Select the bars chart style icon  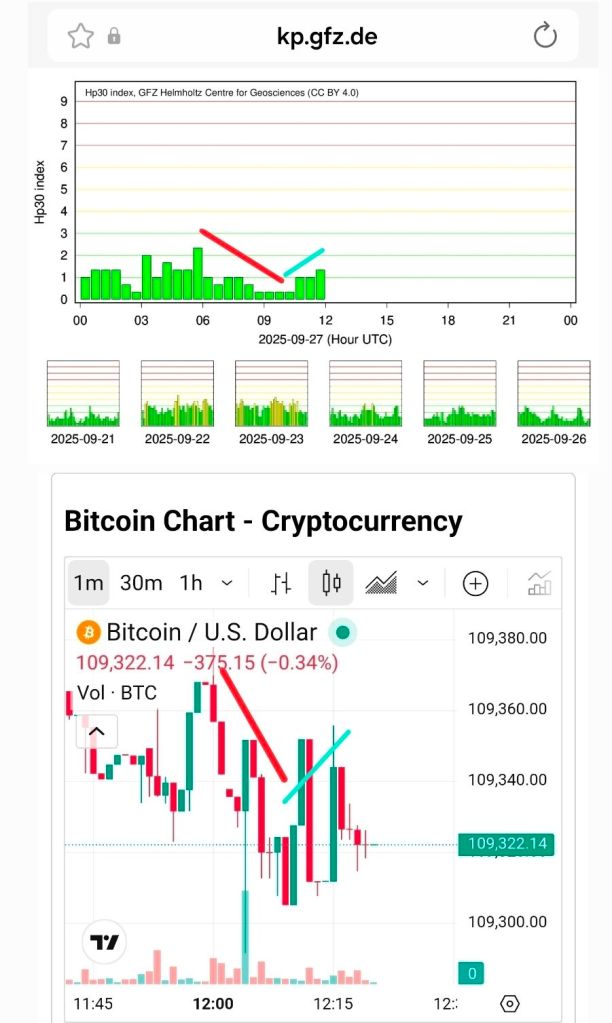281,583
